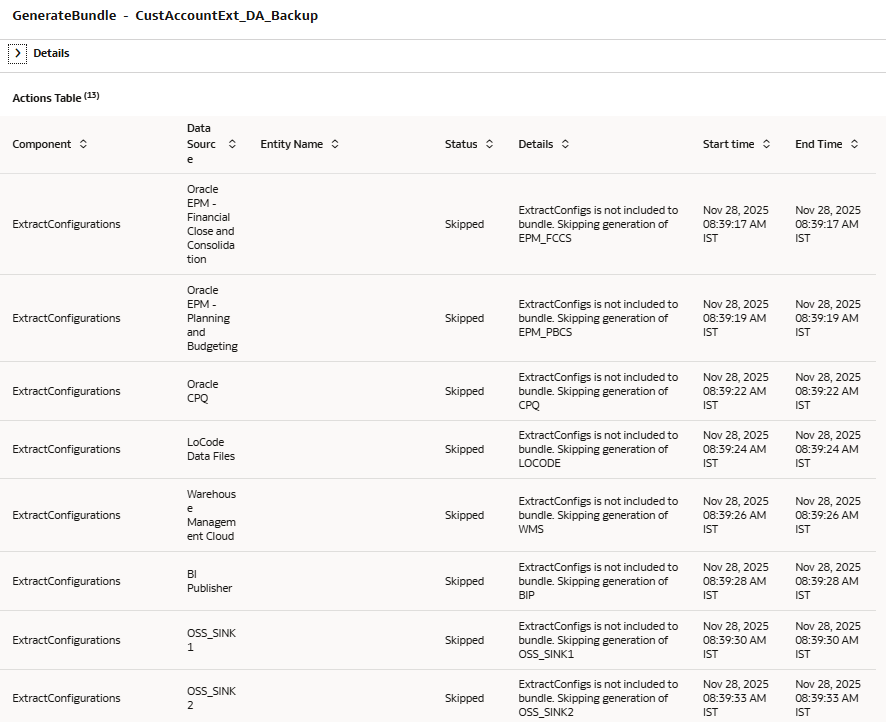Sort the End Time column
This screenshot has height=723, width=886.
(x=857, y=144)
